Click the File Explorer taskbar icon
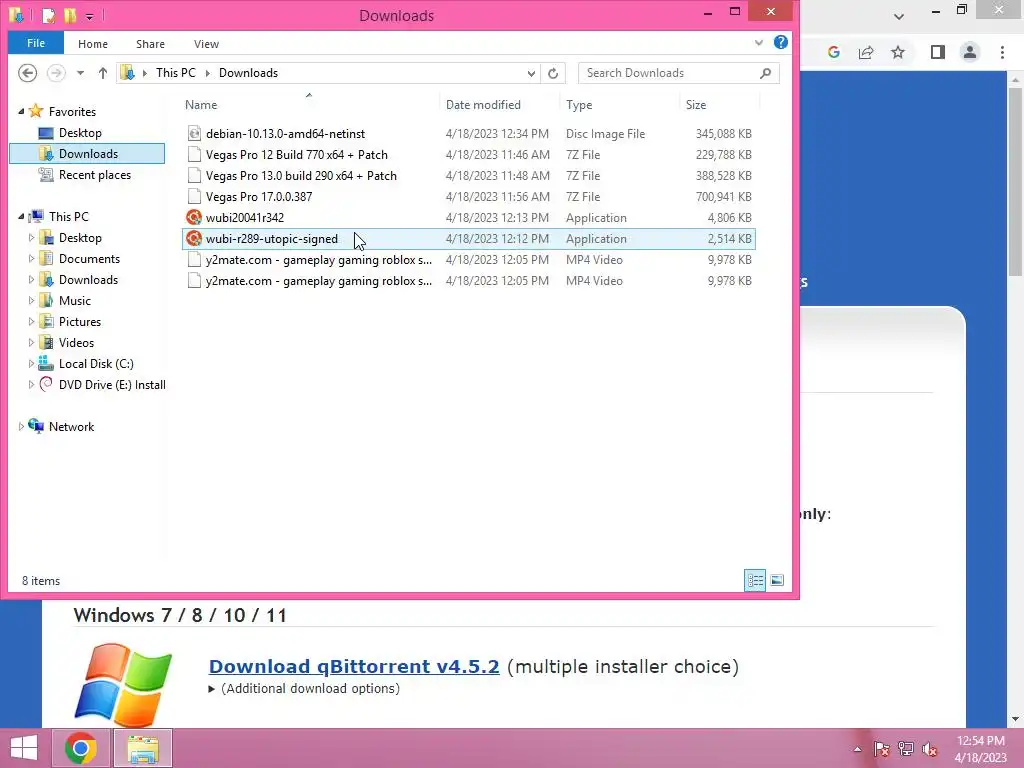This screenshot has width=1024, height=768. click(x=143, y=748)
